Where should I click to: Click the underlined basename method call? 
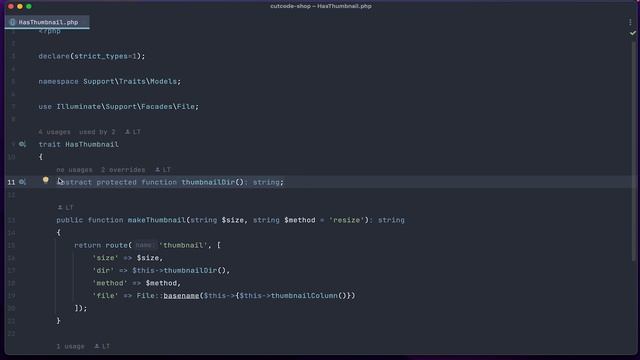tap(181, 296)
